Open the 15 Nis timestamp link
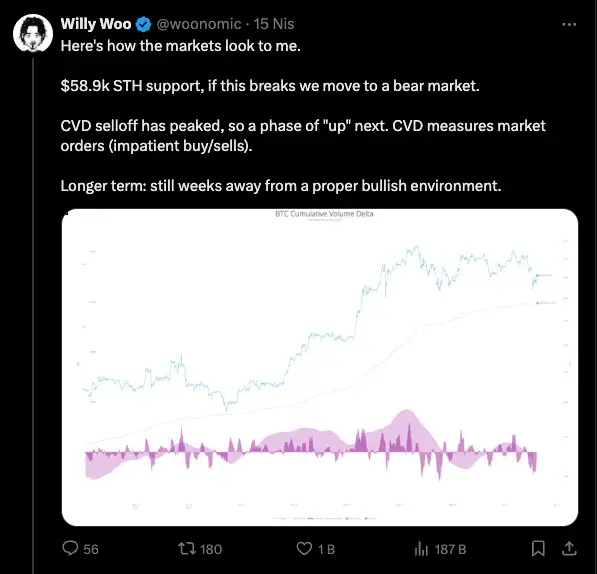The height and width of the screenshot is (574, 597). tap(274, 24)
